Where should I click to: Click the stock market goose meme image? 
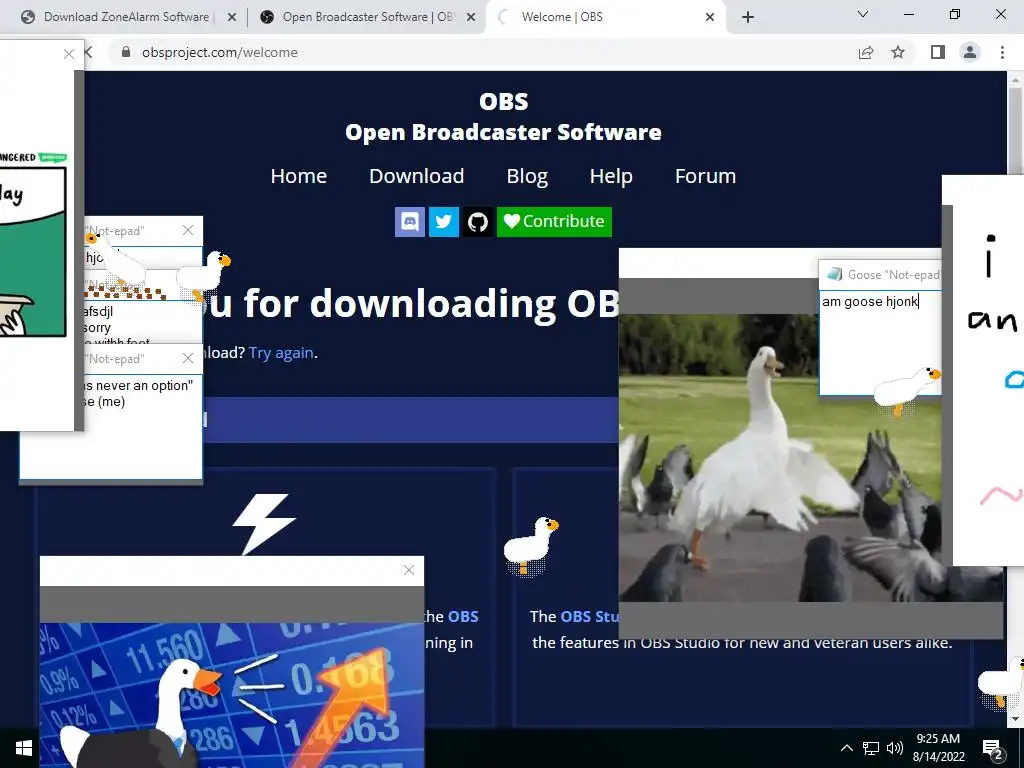tap(232, 694)
